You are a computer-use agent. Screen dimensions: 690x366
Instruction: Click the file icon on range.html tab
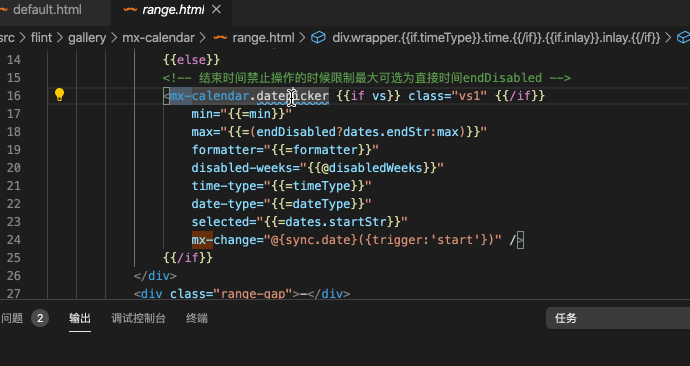click(130, 10)
